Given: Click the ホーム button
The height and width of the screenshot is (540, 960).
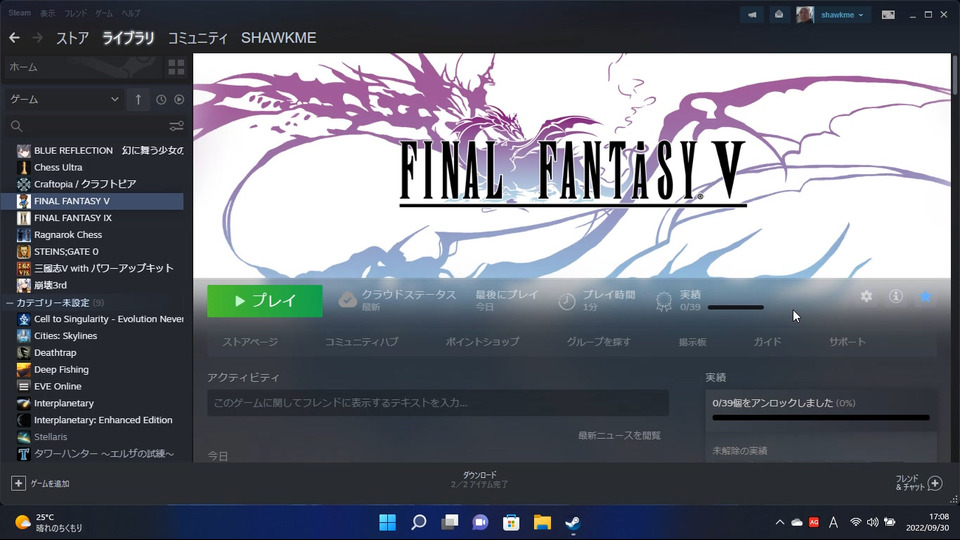Looking at the screenshot, I should click(x=83, y=67).
